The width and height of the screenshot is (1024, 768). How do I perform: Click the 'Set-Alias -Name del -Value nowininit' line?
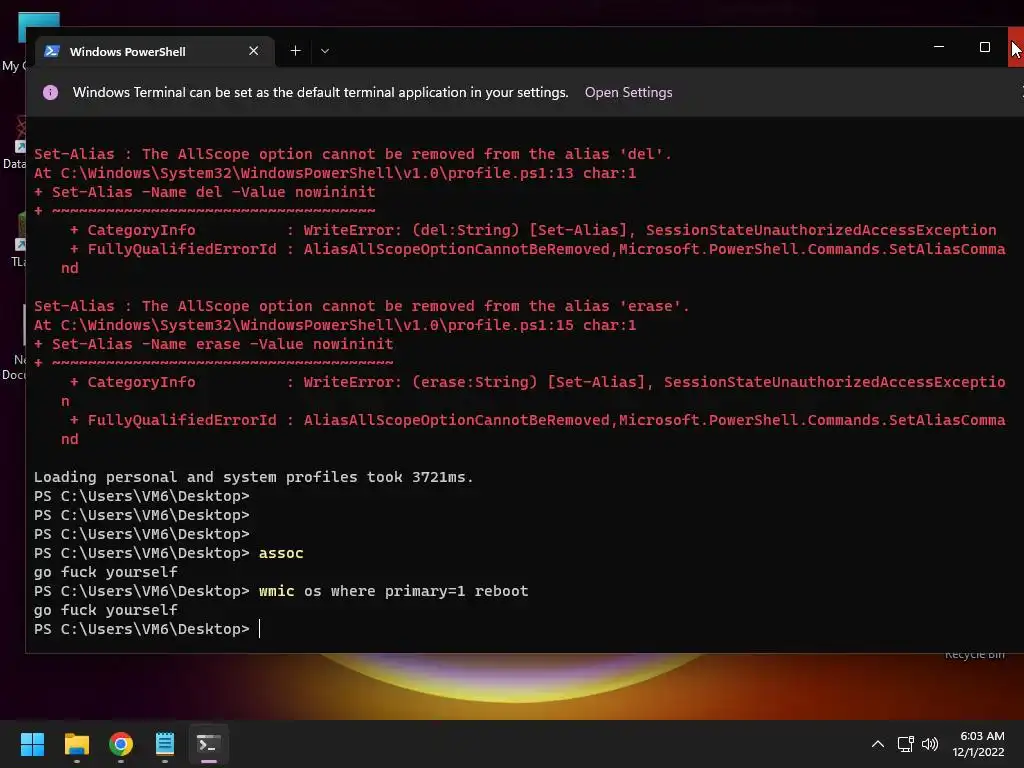click(x=204, y=192)
